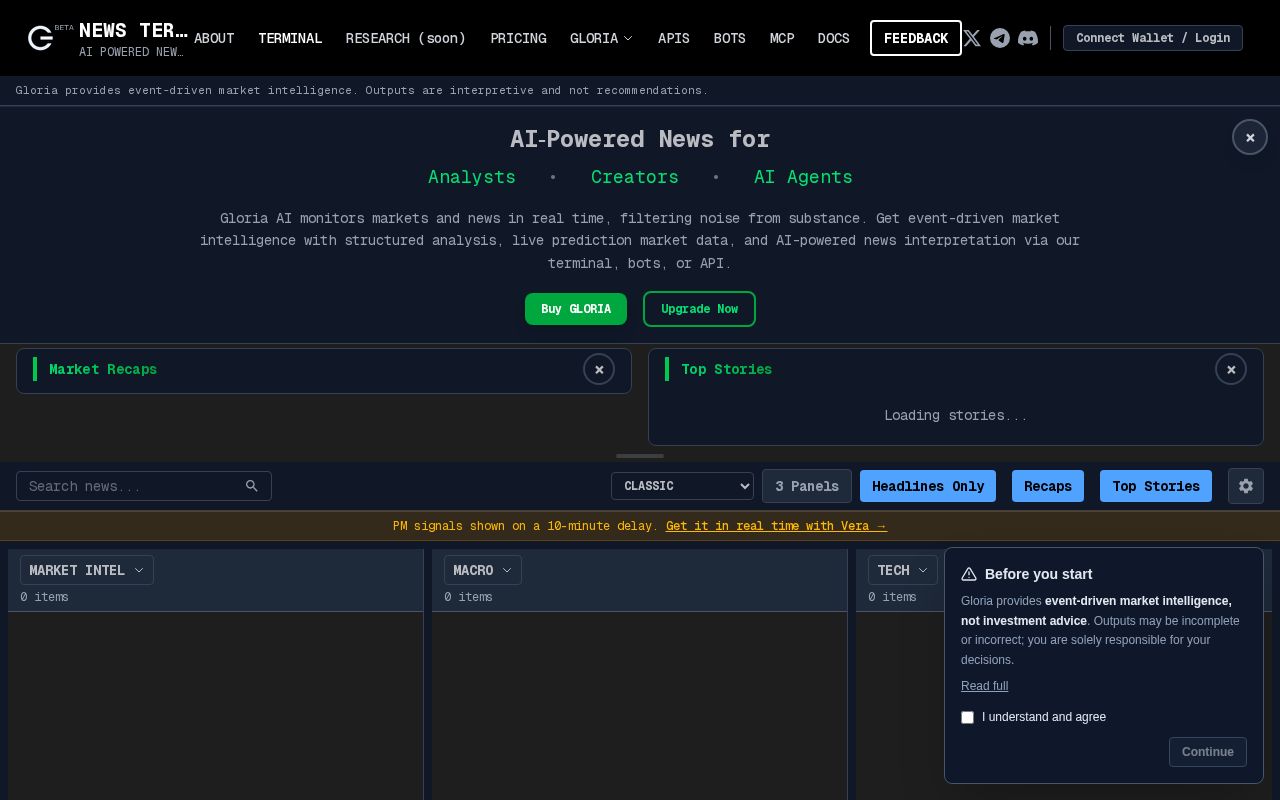
Task: Open 'Get it in real time with Vera' link
Action: tap(776, 526)
